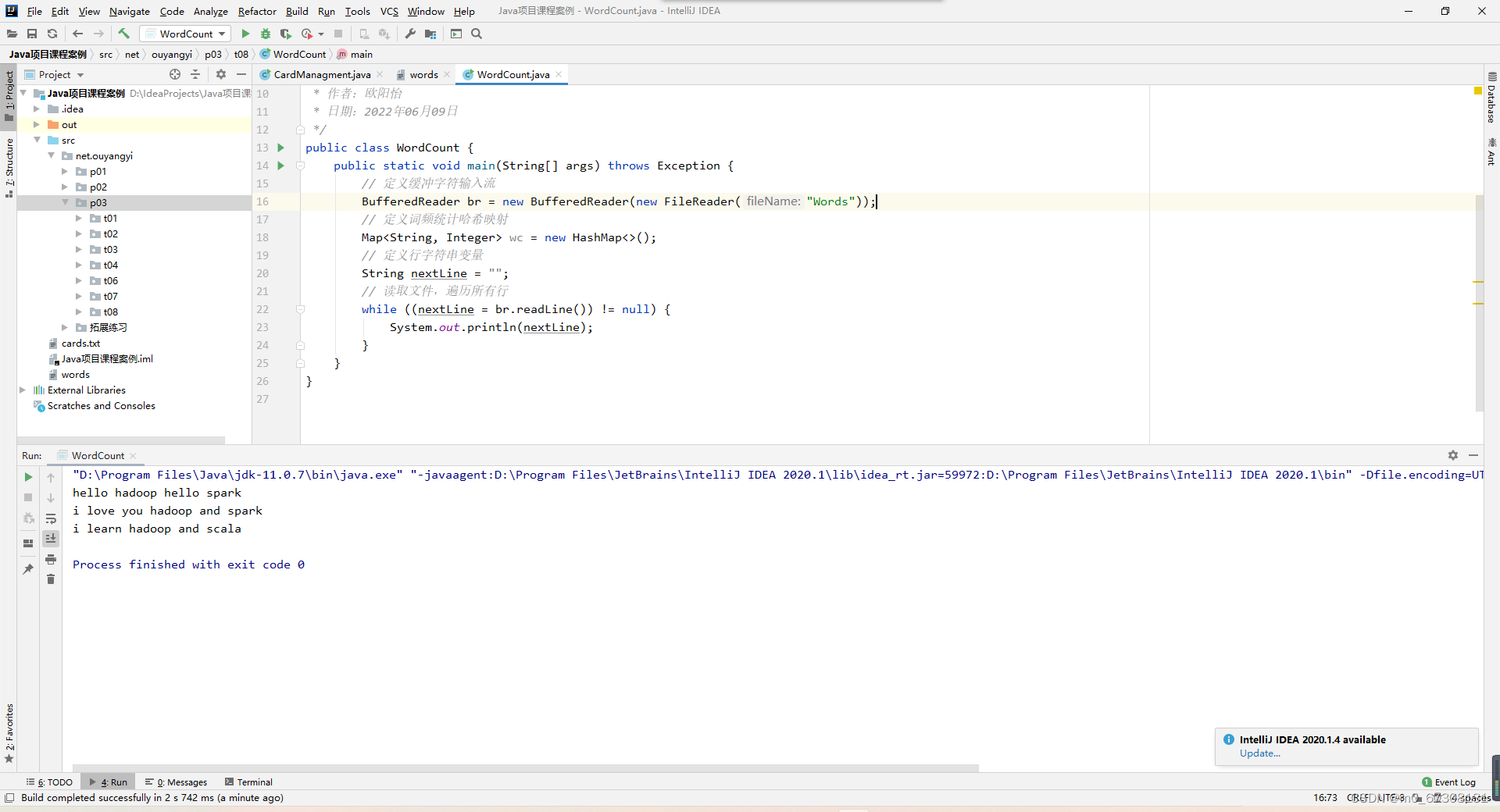Toggle scroll to end in console
The image size is (1500, 812).
51,539
